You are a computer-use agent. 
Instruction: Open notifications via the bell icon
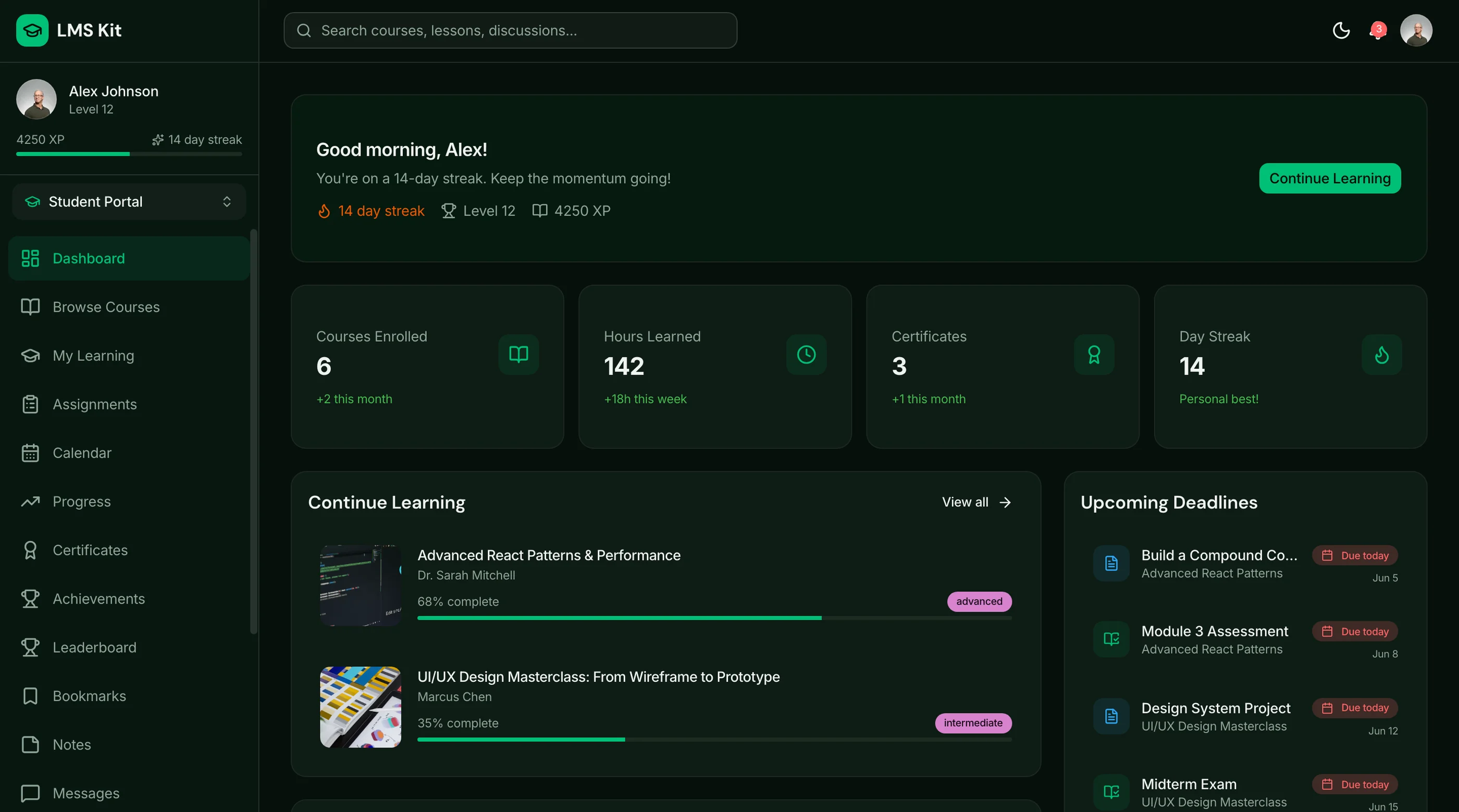pos(1377,31)
